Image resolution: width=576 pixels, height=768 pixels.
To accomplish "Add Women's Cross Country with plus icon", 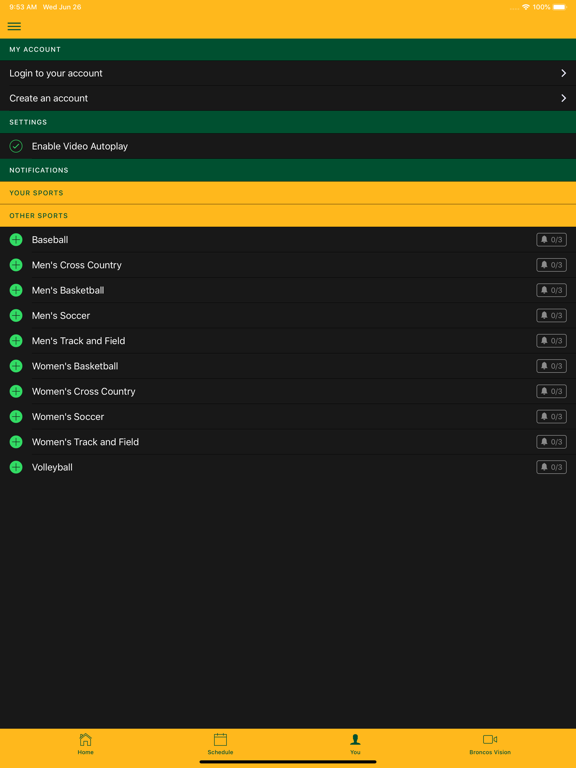I will point(16,391).
